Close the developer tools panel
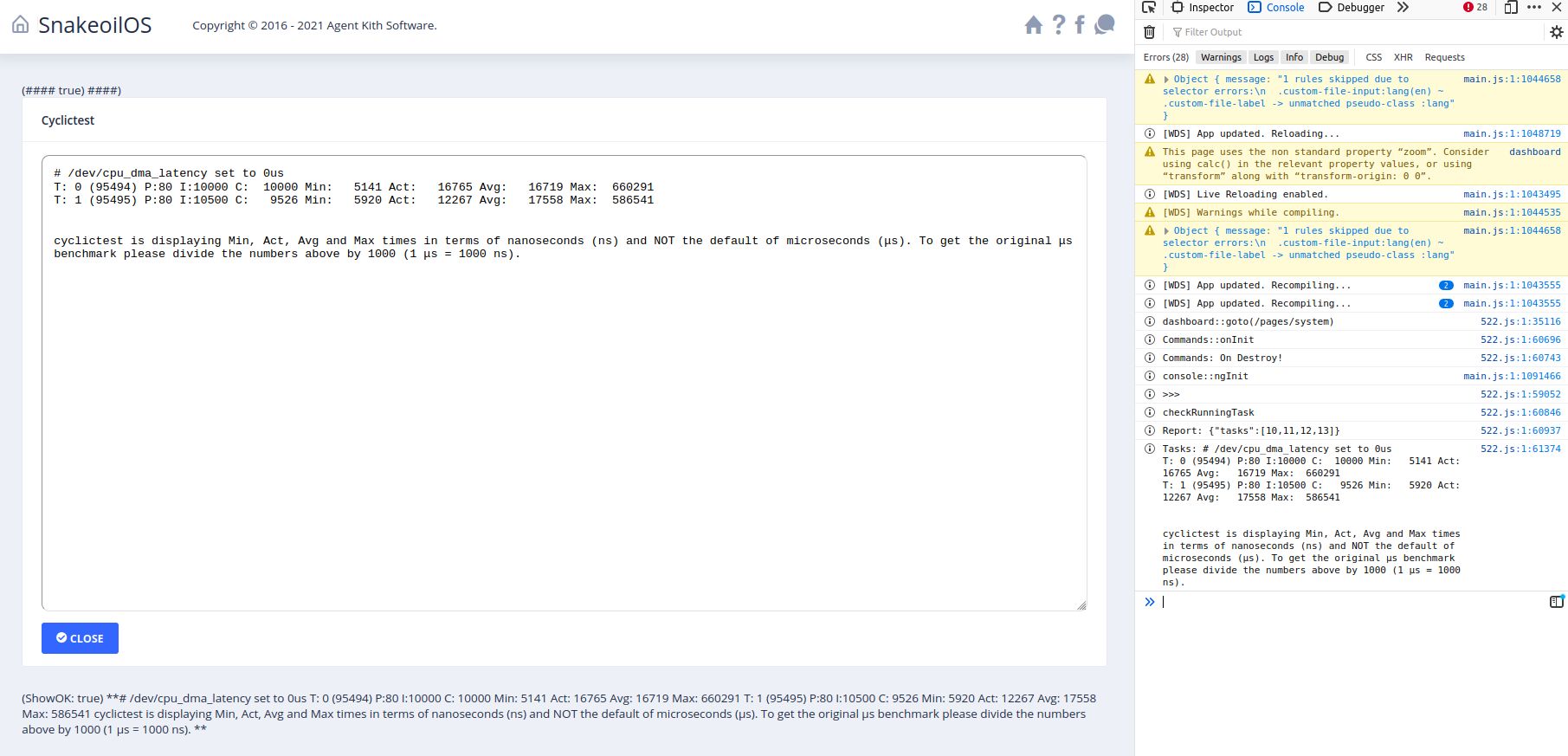Screen dimensions: 1568x756 1556,8
